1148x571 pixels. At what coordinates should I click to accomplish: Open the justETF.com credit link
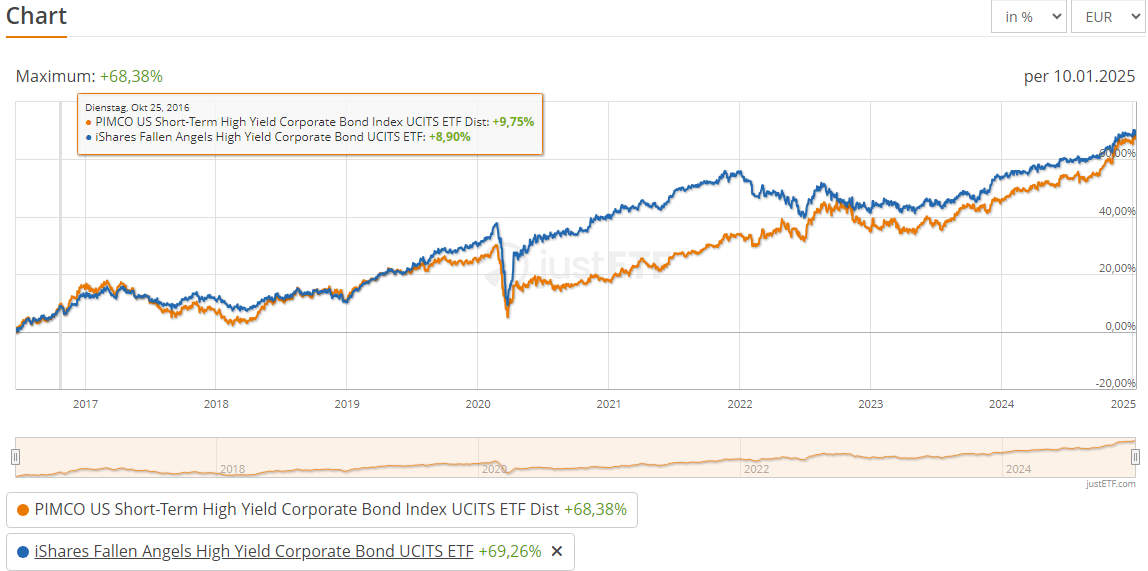(x=1111, y=484)
